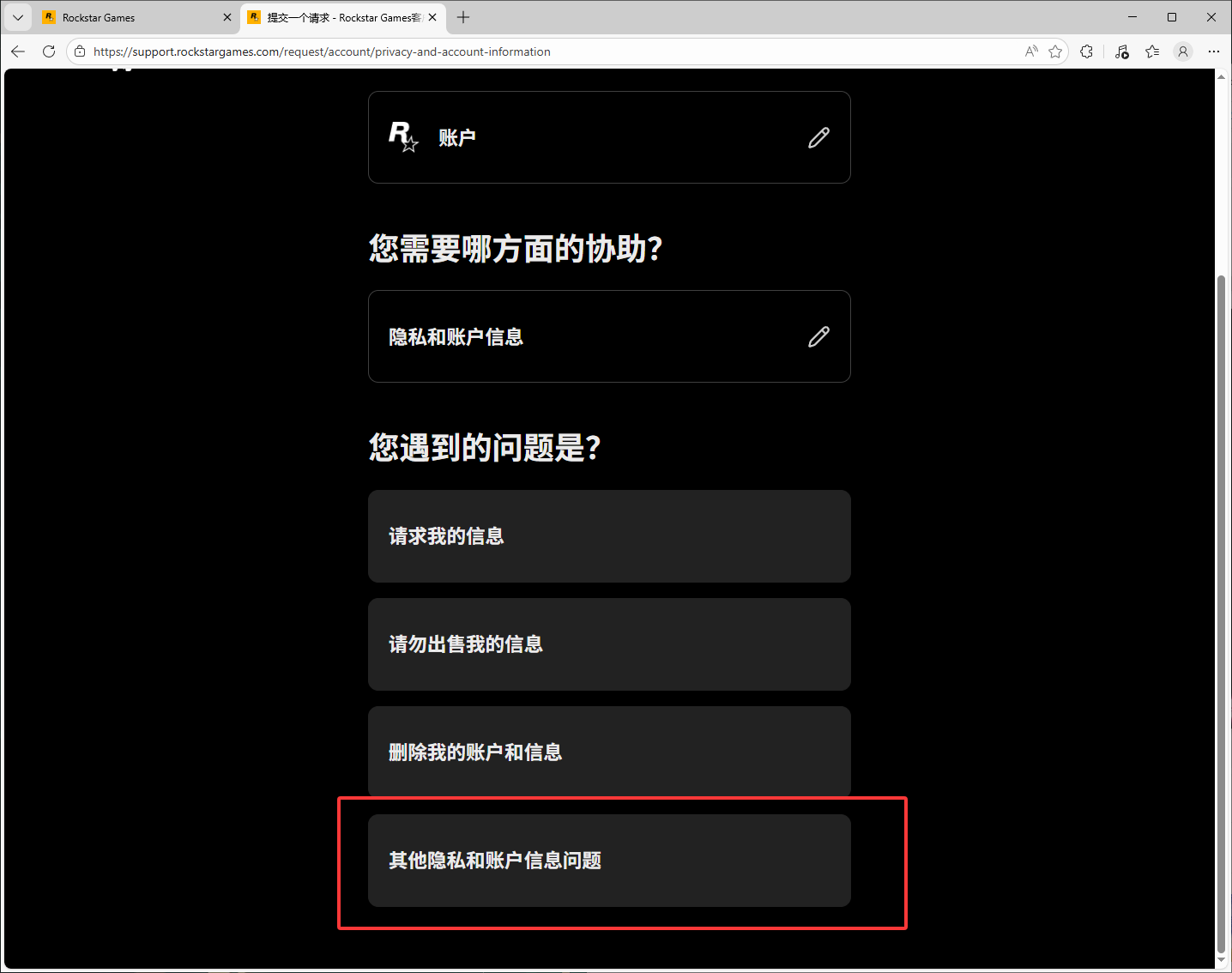Click the browser back arrow
Viewport: 1232px width, 973px height.
(x=18, y=51)
